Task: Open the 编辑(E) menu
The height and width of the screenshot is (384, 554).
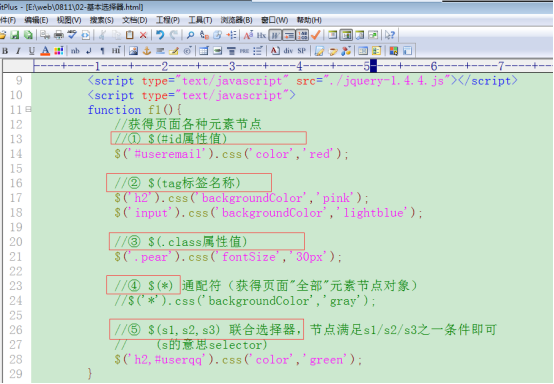Action: (36, 20)
